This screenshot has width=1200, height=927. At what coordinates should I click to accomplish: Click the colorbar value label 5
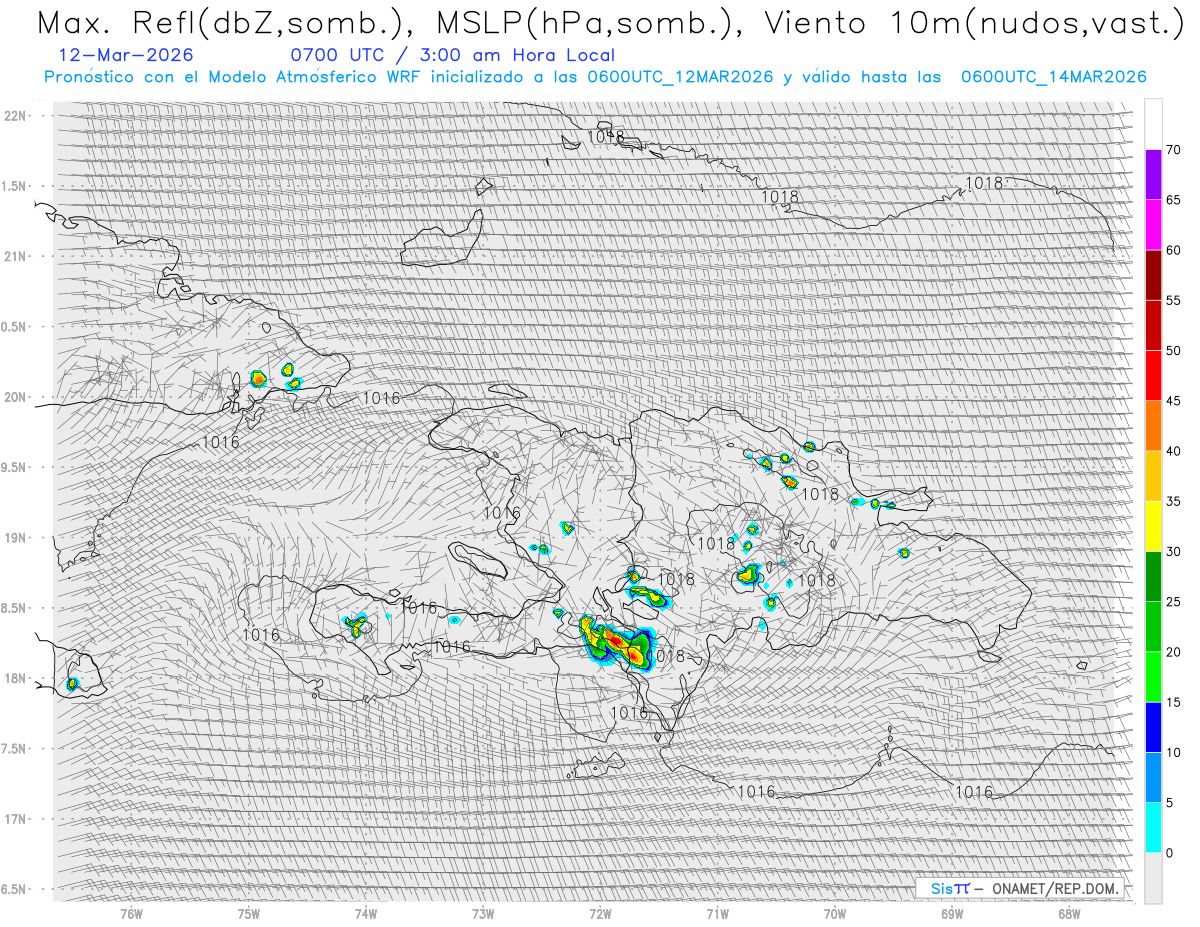pos(1169,802)
